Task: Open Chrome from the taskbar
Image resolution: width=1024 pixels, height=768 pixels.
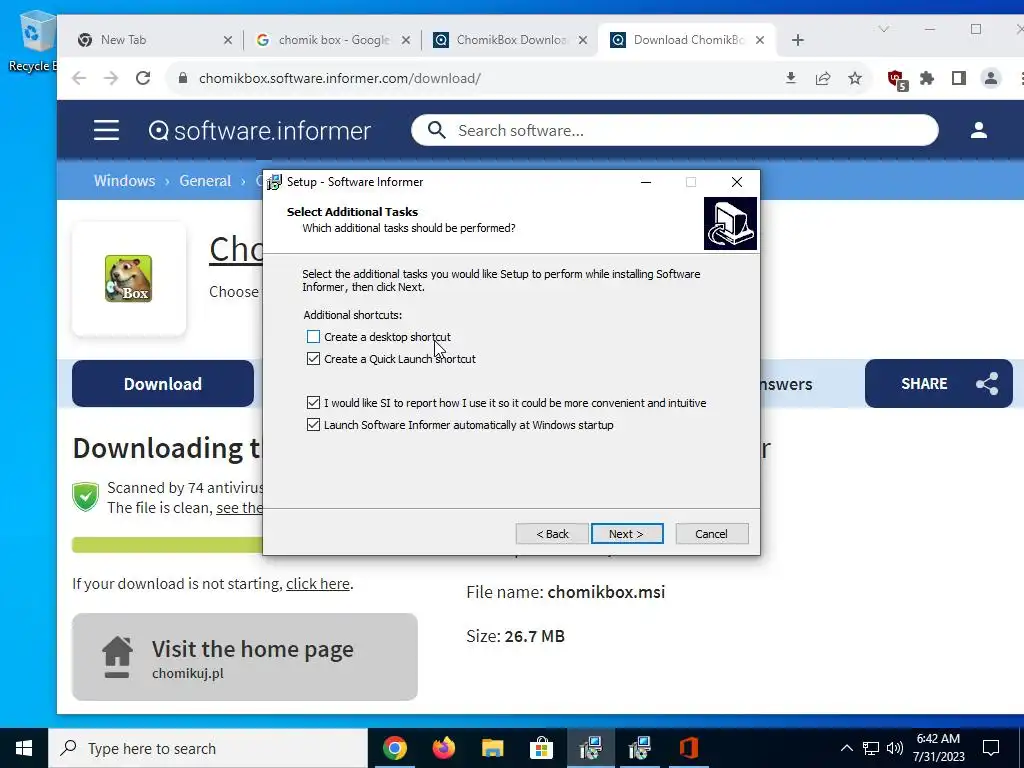Action: coord(394,748)
